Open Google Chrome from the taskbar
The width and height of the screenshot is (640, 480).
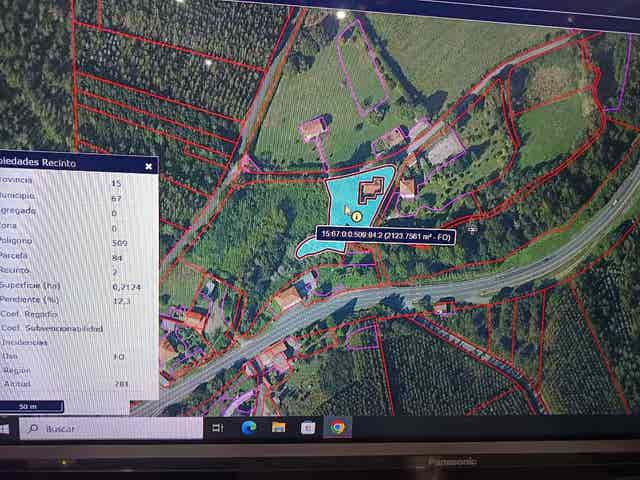pos(338,427)
